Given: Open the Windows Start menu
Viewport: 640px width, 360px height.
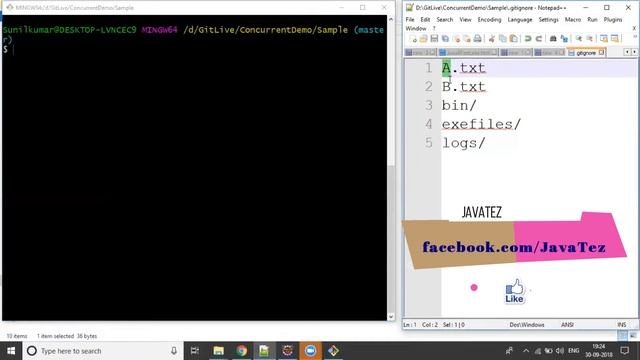Looking at the screenshot, I should (x=11, y=351).
